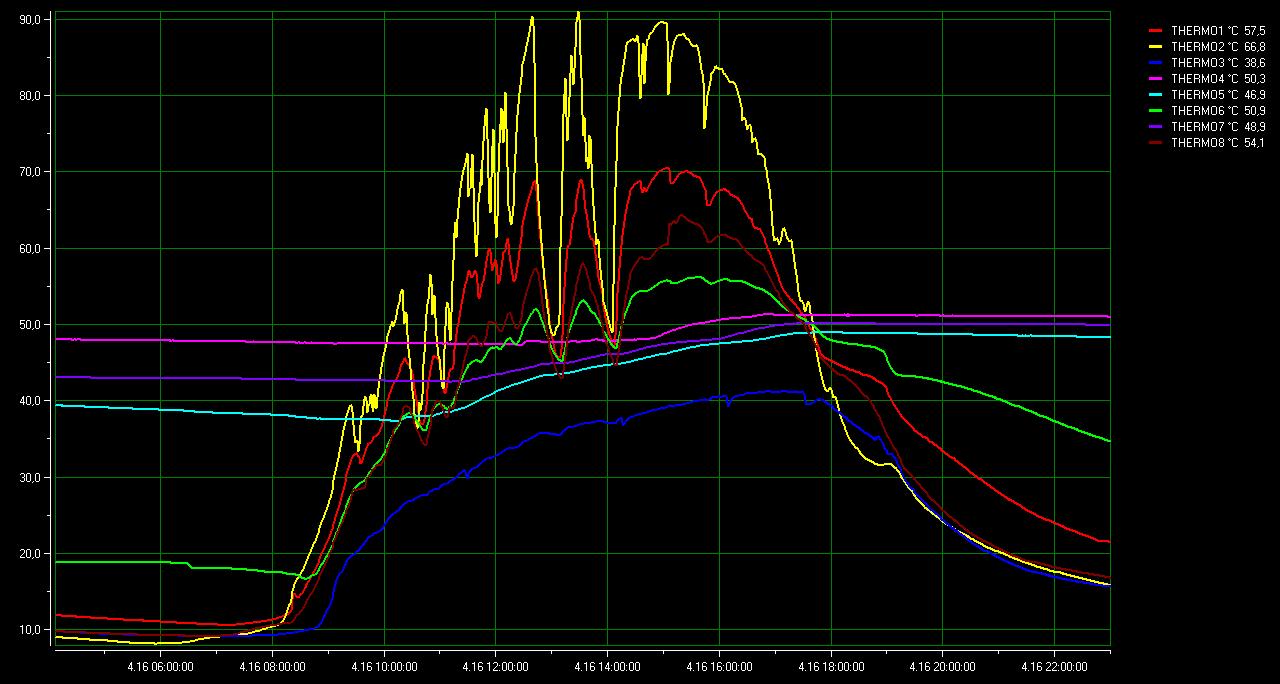Click the 10,0 temperature axis label
The image size is (1280, 684).
pos(30,630)
